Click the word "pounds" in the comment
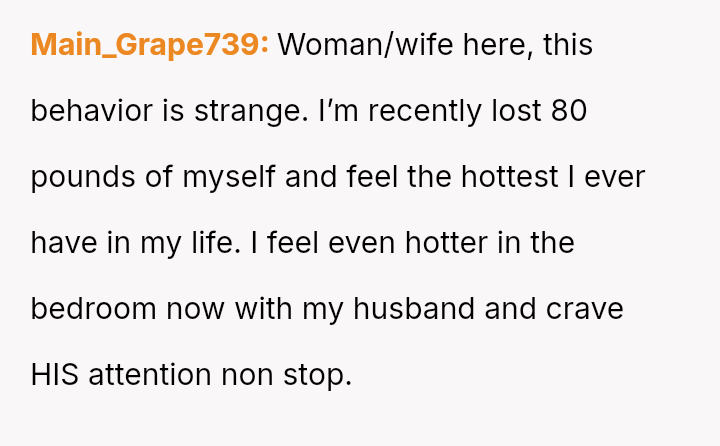This screenshot has width=720, height=446. click(x=77, y=177)
